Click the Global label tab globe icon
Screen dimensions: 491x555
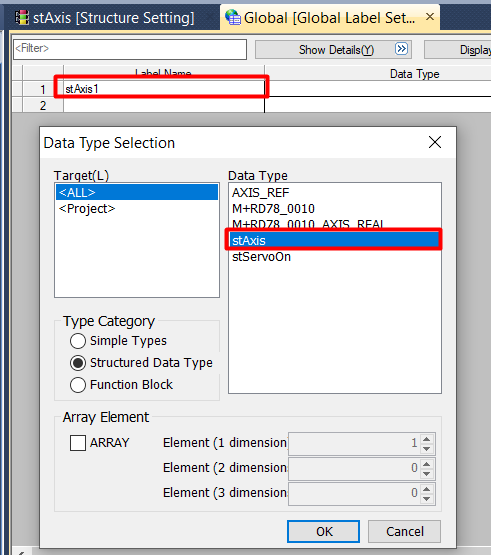coord(233,17)
